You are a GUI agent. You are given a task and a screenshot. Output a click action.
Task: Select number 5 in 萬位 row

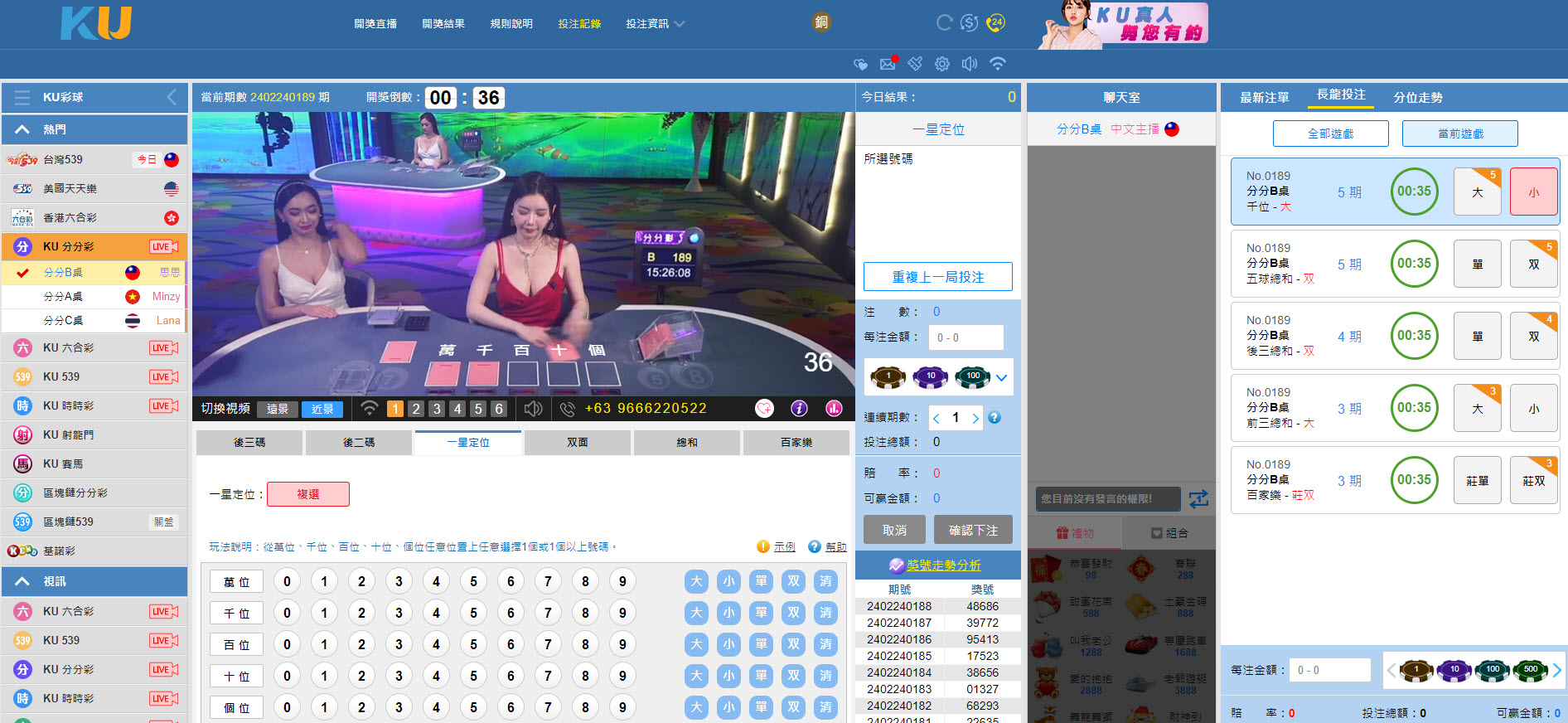click(473, 581)
